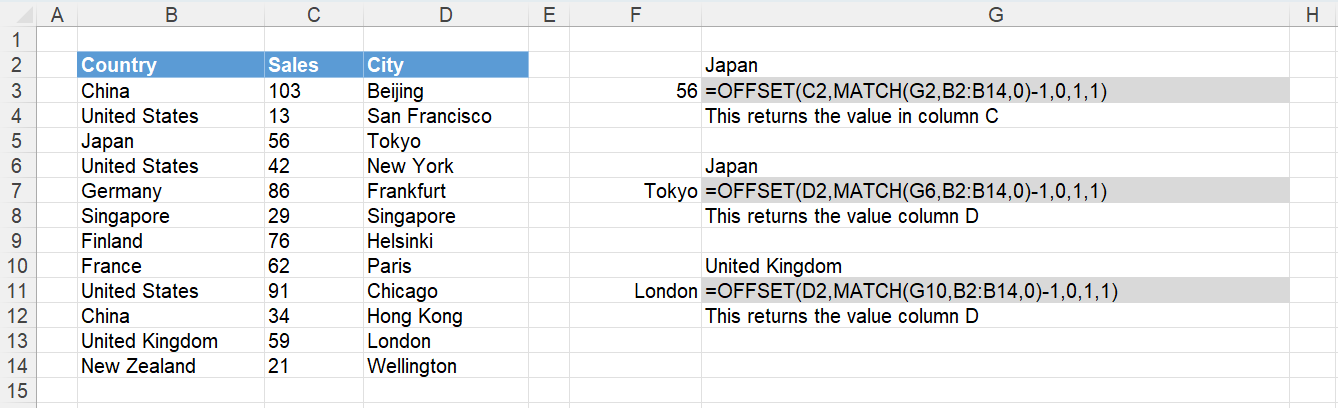Select column G header
This screenshot has height=408, width=1338.
(x=995, y=13)
